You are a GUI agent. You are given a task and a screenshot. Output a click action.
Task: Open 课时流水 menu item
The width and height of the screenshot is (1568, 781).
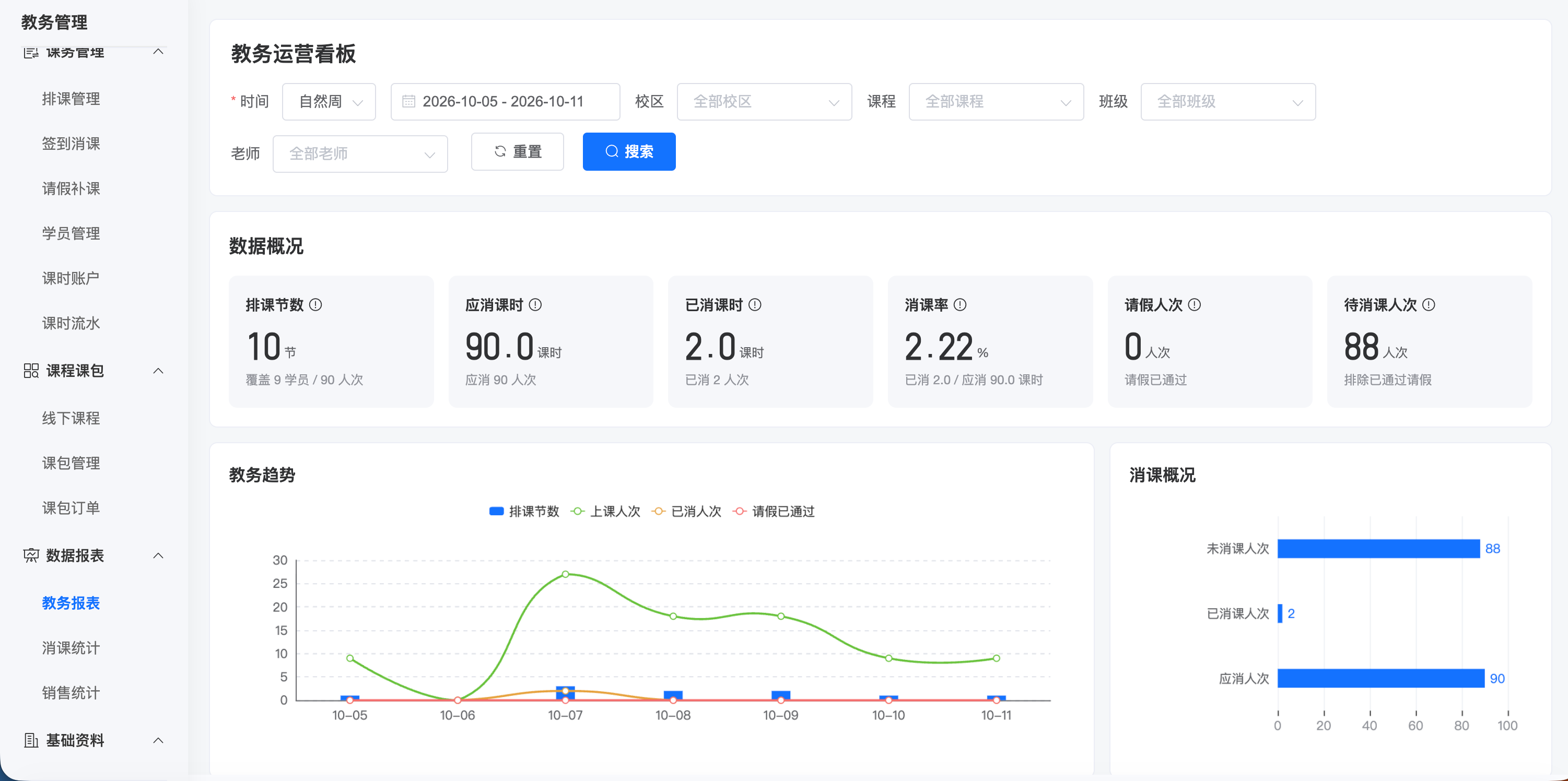click(71, 324)
